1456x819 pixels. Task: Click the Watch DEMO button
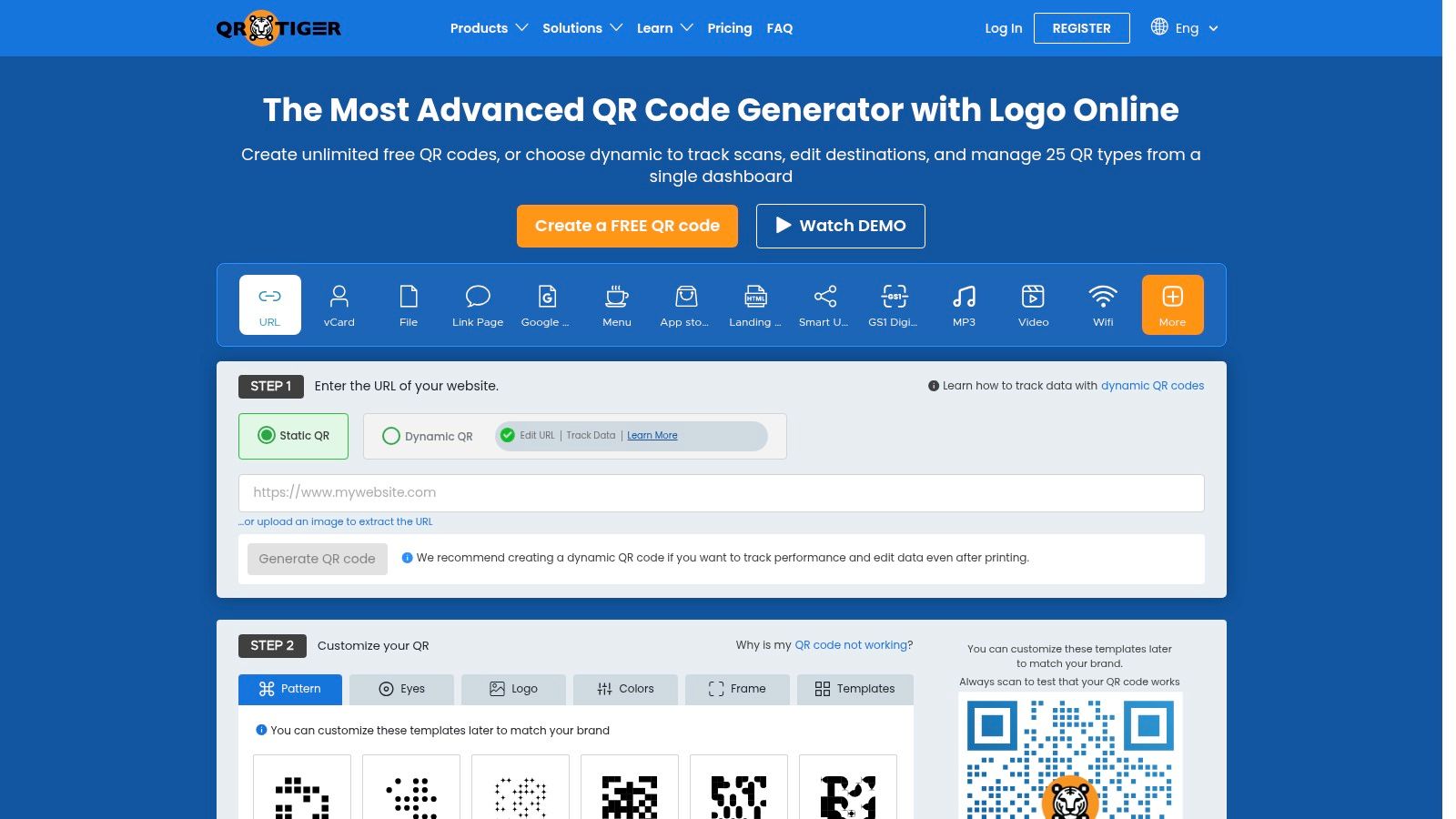click(840, 226)
